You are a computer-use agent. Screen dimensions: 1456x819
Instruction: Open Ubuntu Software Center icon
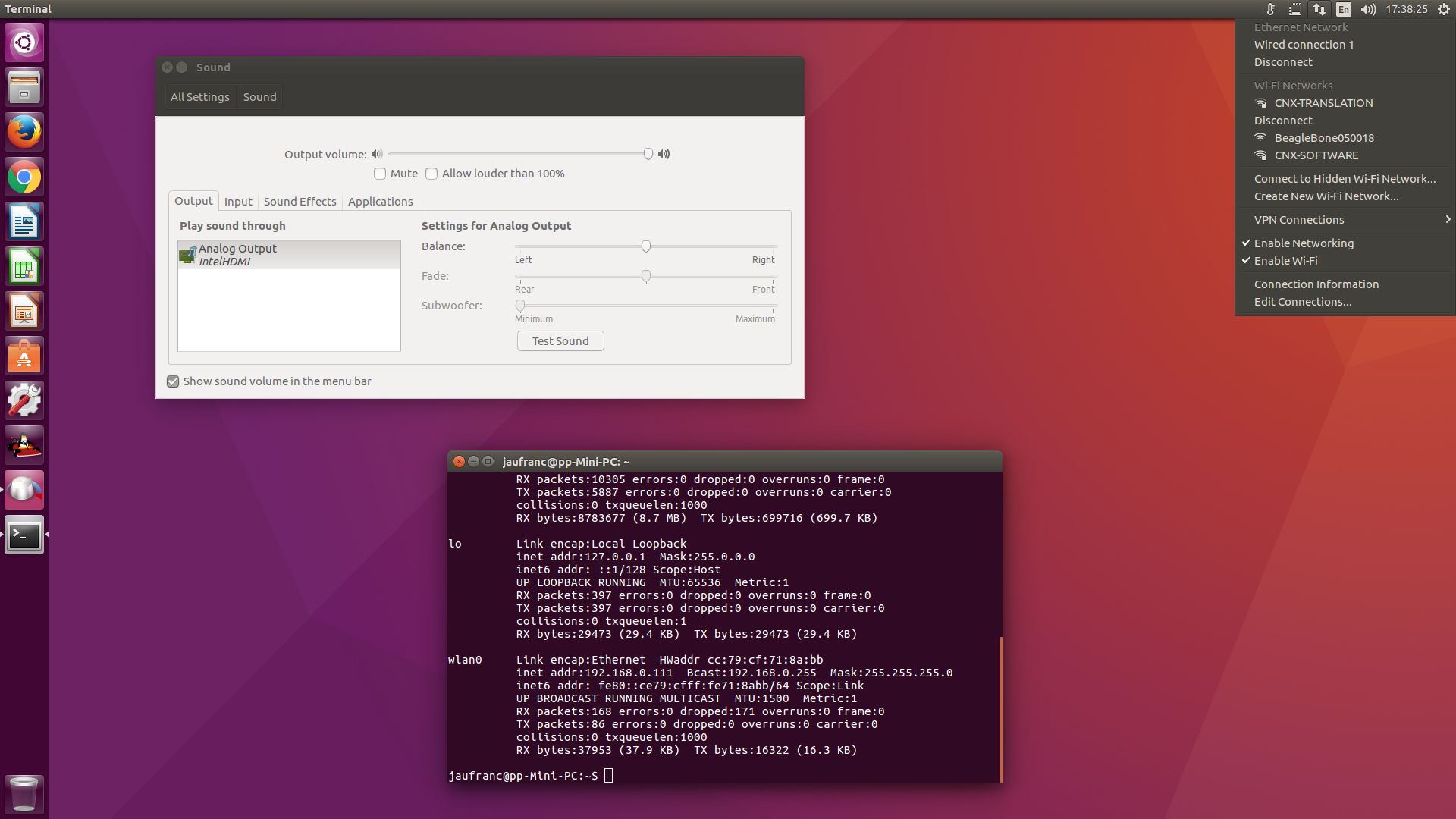[24, 356]
